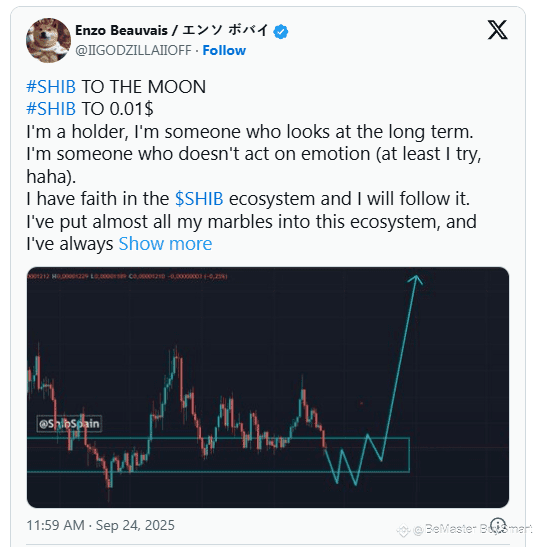Click the @ShibSpain label on chart
The height and width of the screenshot is (547, 540).
click(x=69, y=424)
